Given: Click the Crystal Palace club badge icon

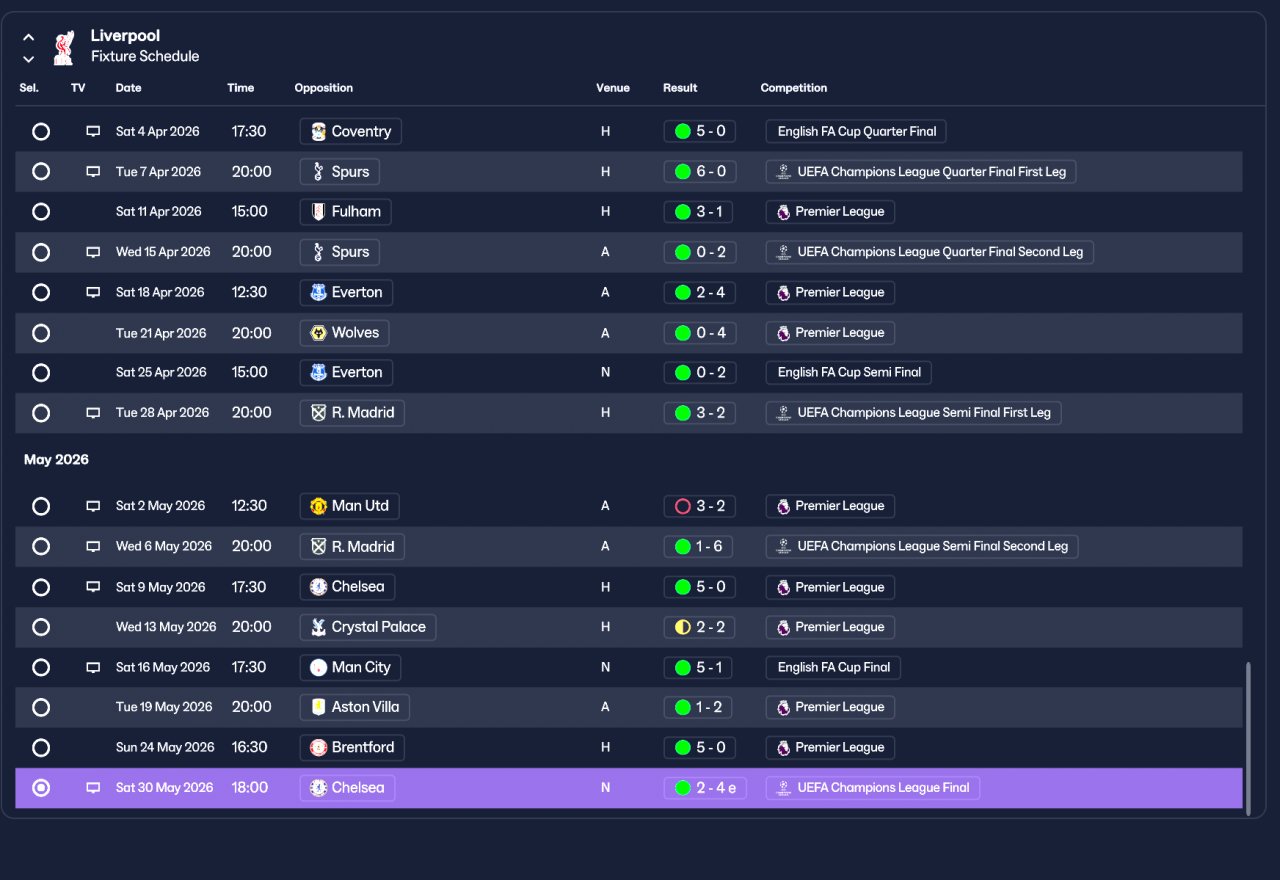Looking at the screenshot, I should coord(319,627).
